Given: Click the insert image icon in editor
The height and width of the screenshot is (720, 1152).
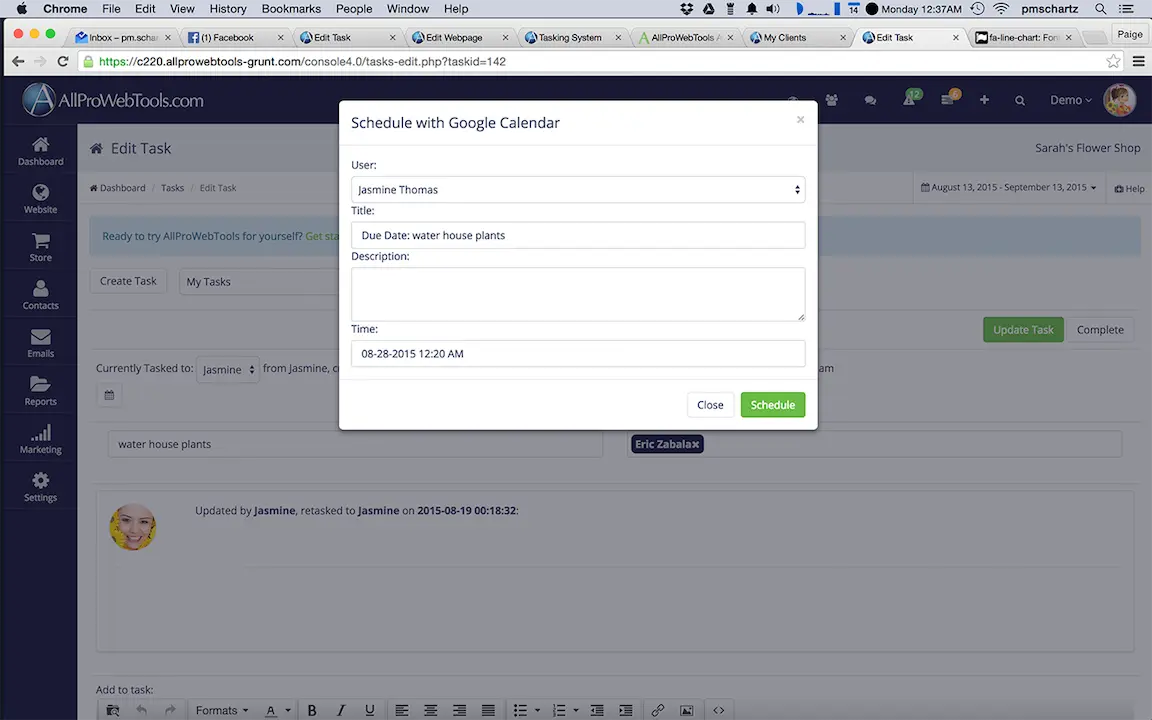Looking at the screenshot, I should point(686,710).
